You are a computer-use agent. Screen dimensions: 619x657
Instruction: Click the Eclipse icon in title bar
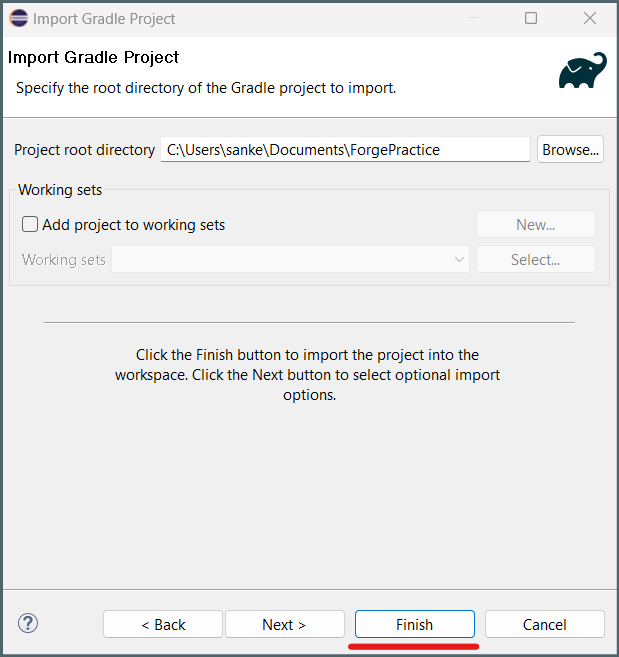tap(18, 18)
